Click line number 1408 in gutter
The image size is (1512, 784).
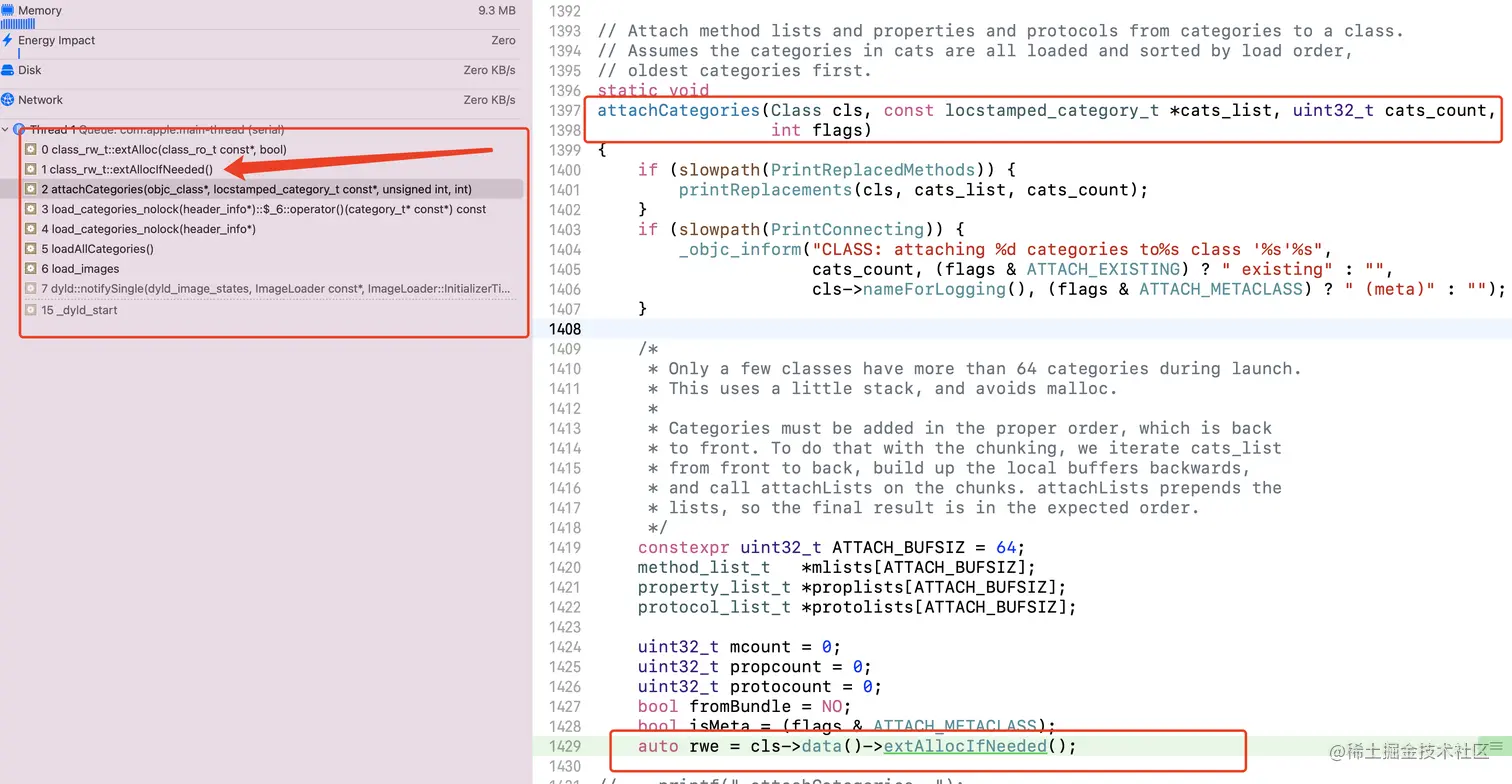click(565, 329)
